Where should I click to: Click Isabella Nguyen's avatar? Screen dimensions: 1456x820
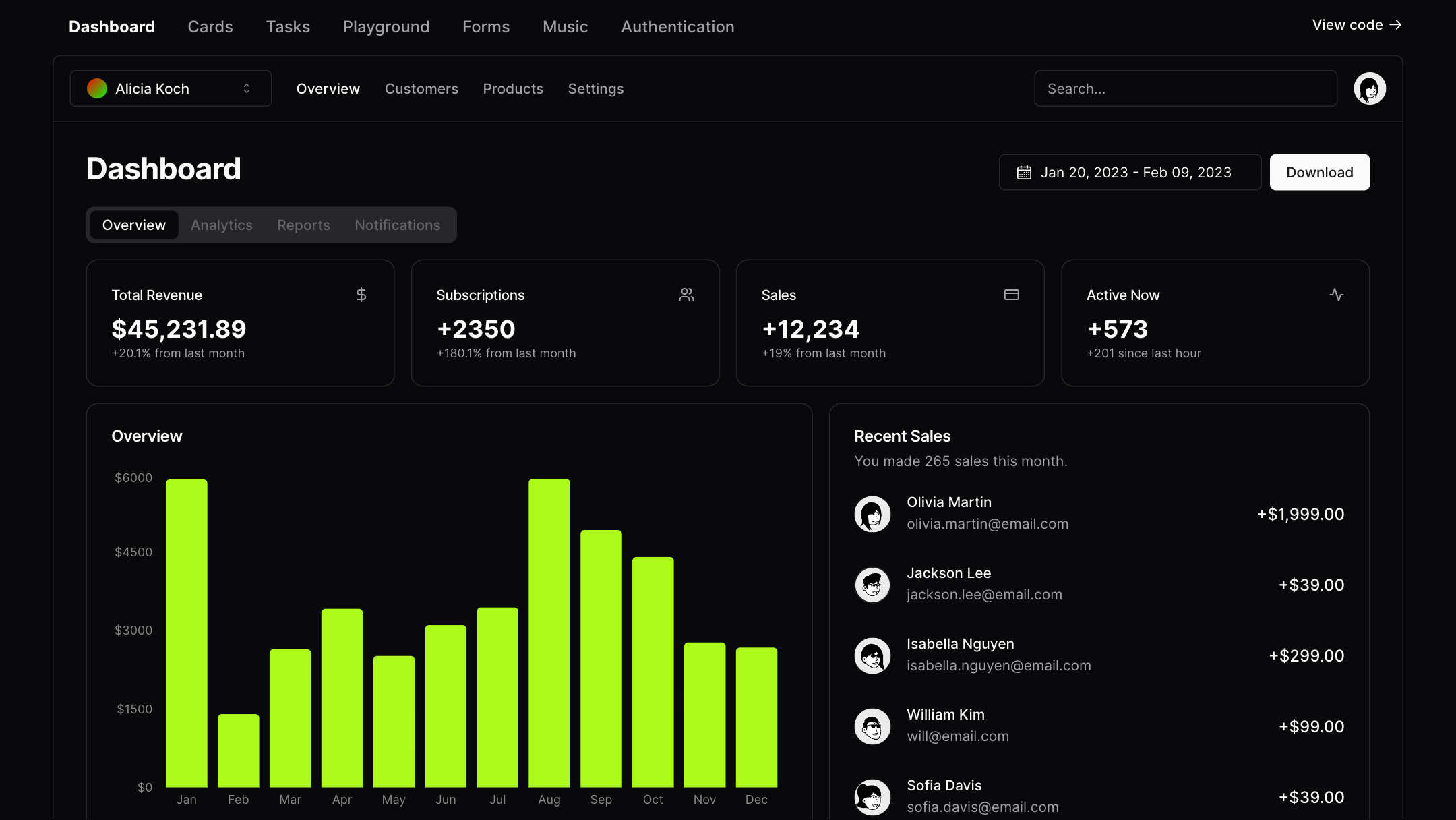coord(872,655)
